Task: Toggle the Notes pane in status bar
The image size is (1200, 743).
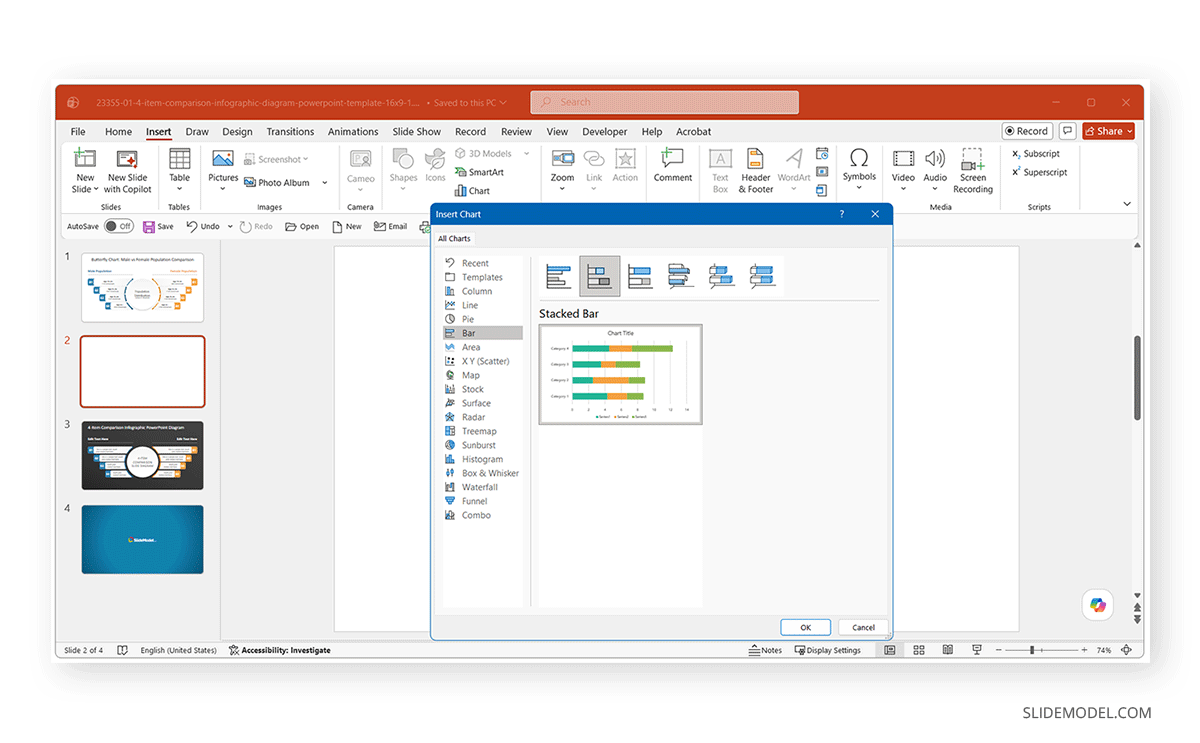Action: (x=765, y=650)
